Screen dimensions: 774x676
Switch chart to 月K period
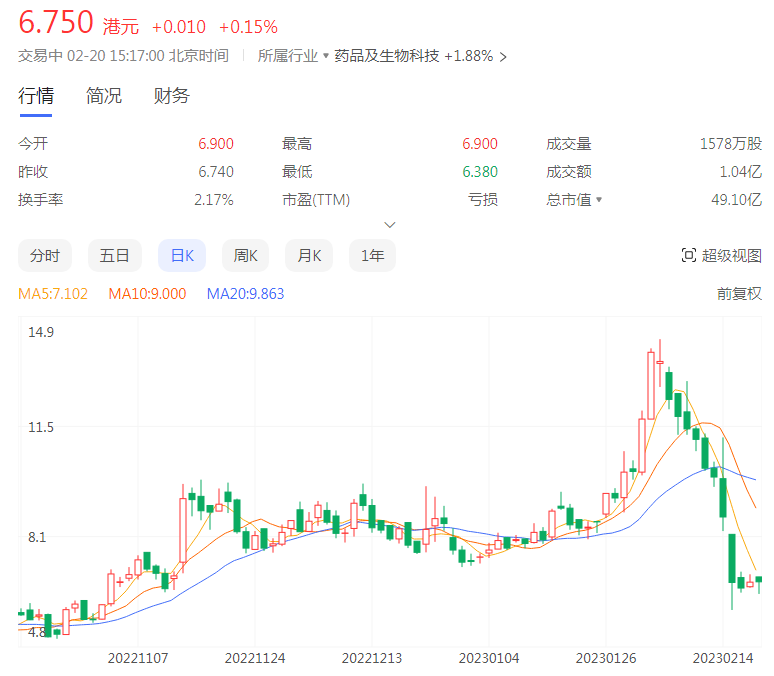(x=309, y=256)
